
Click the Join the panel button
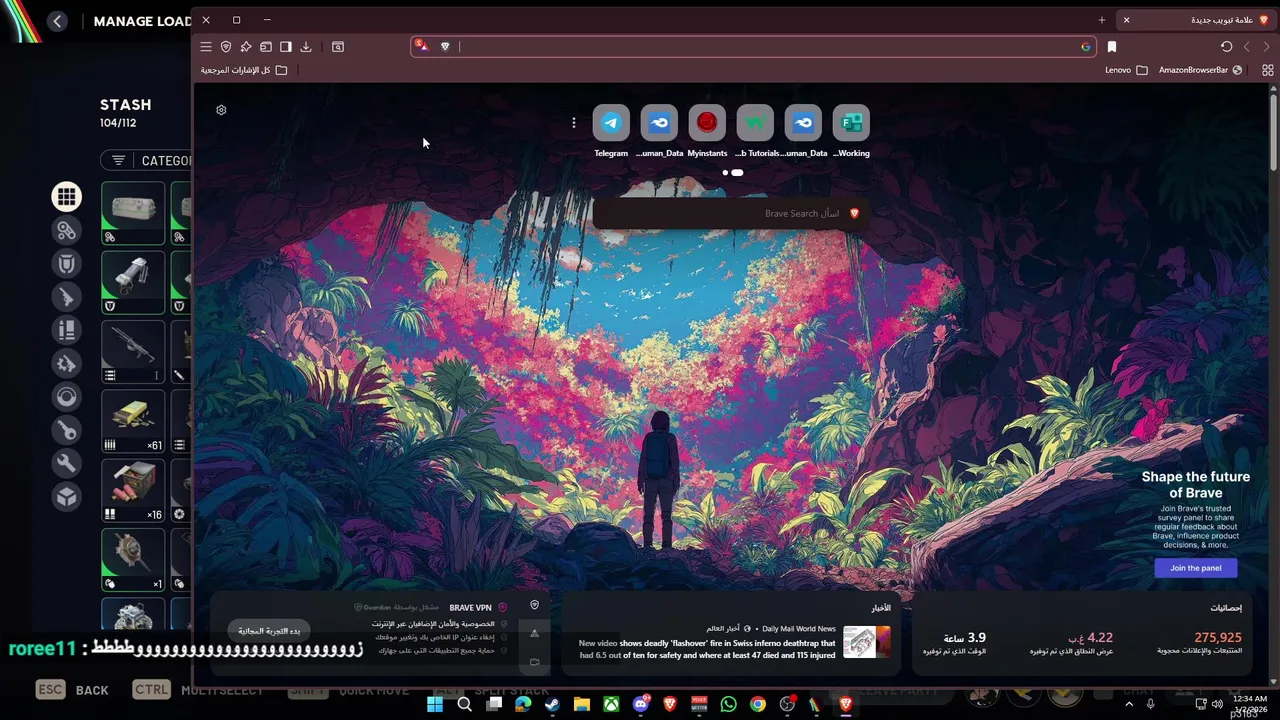[x=1196, y=568]
